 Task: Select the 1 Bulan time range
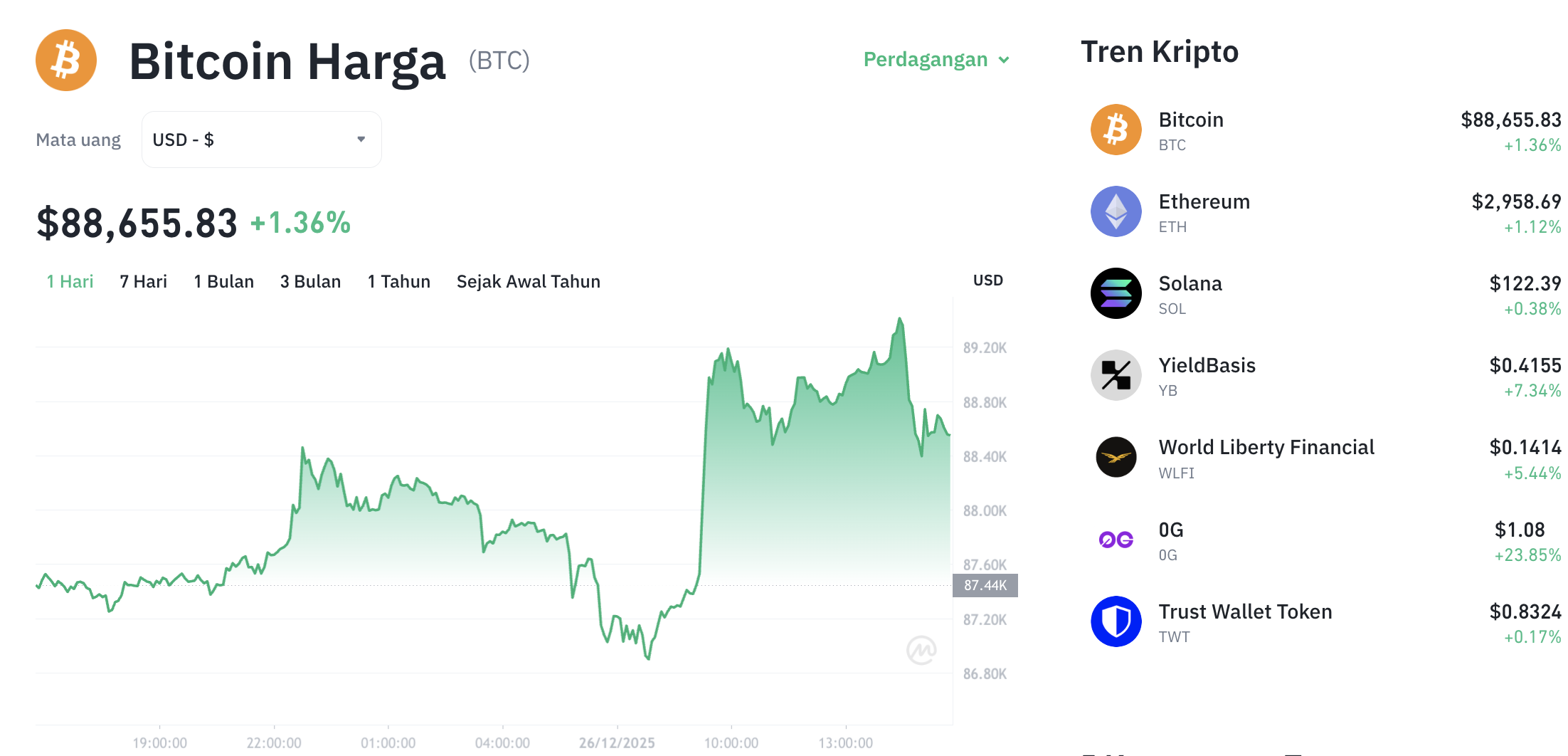(224, 281)
